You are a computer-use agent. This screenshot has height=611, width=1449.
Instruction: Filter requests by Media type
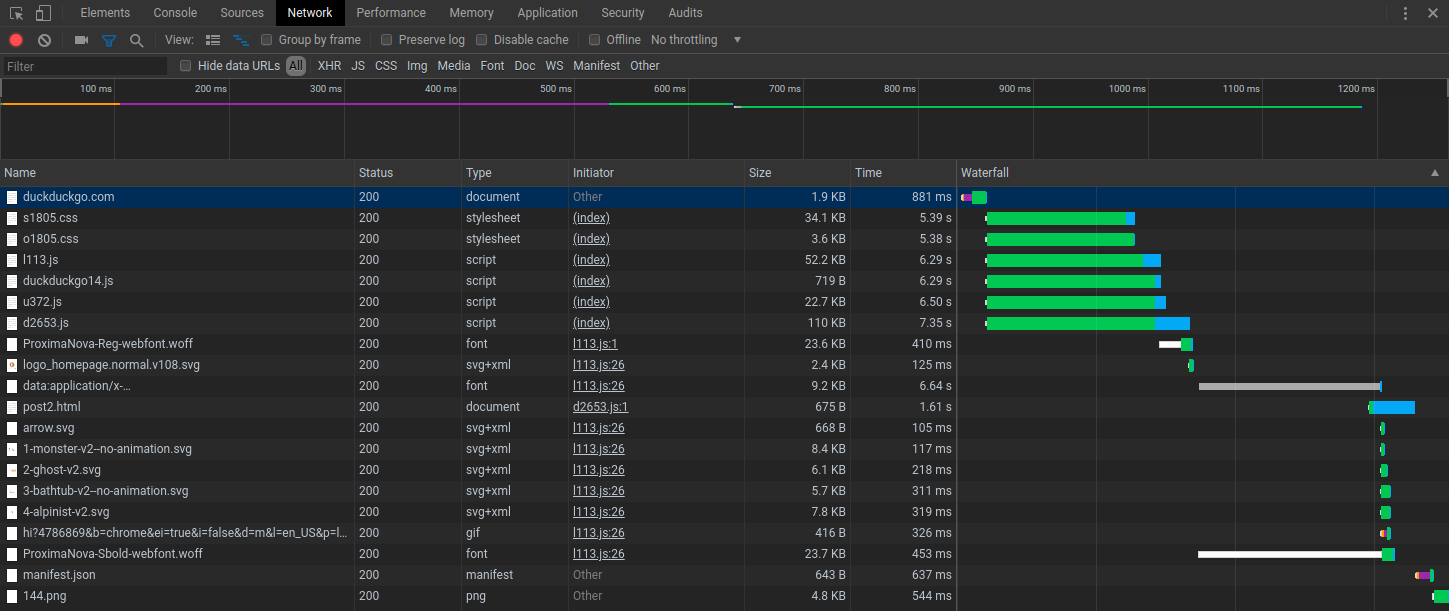[x=454, y=66]
